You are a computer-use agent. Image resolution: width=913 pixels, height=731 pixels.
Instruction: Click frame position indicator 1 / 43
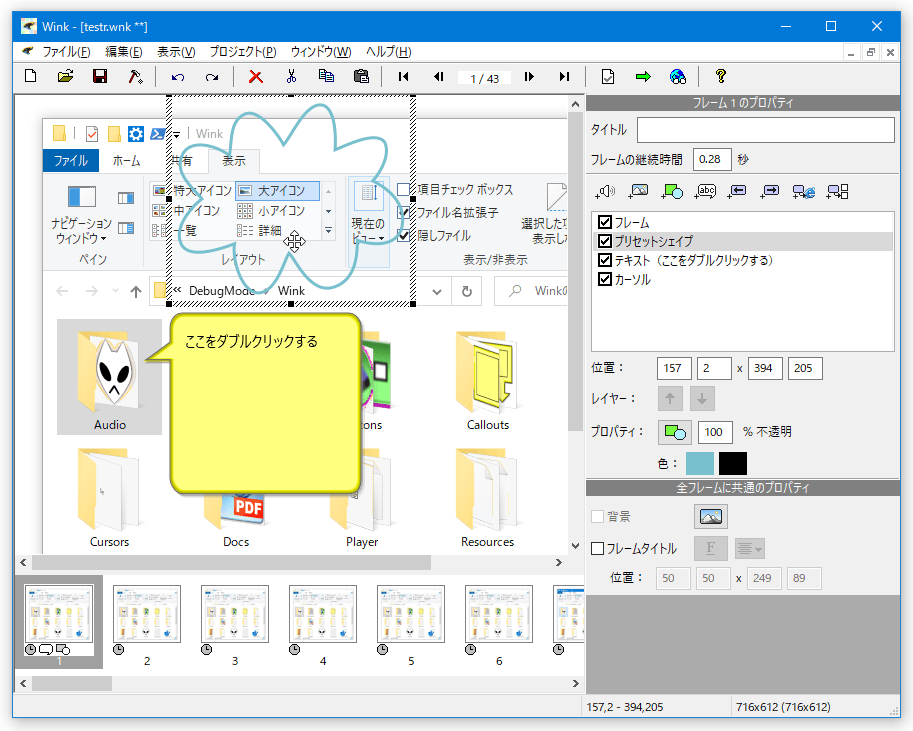pos(484,78)
